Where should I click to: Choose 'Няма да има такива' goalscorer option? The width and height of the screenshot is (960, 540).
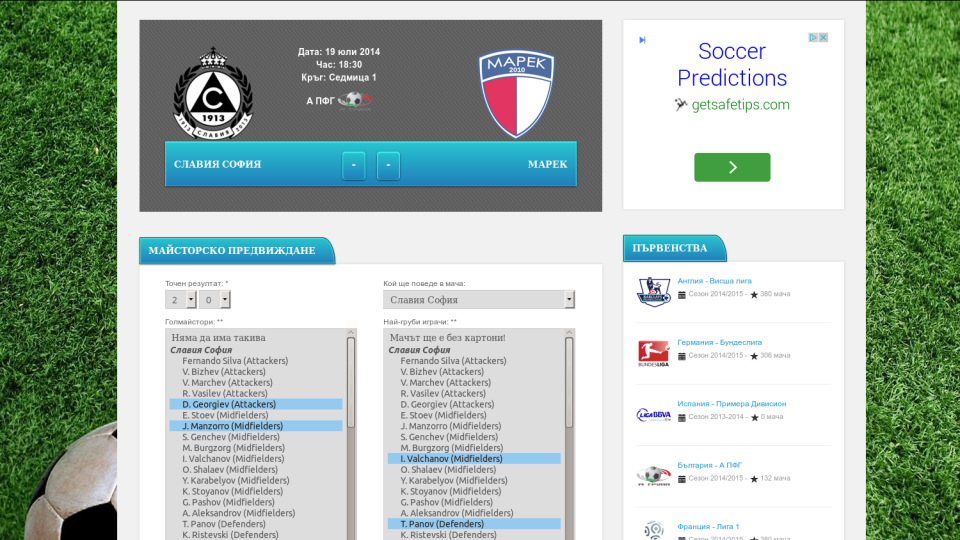click(x=219, y=337)
